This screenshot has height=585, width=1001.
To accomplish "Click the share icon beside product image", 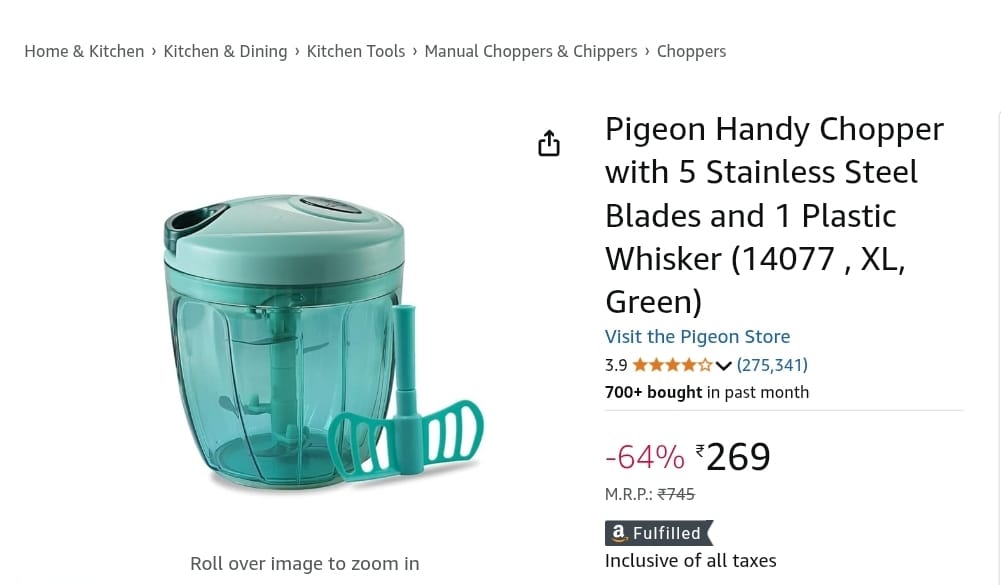I will tap(549, 144).
